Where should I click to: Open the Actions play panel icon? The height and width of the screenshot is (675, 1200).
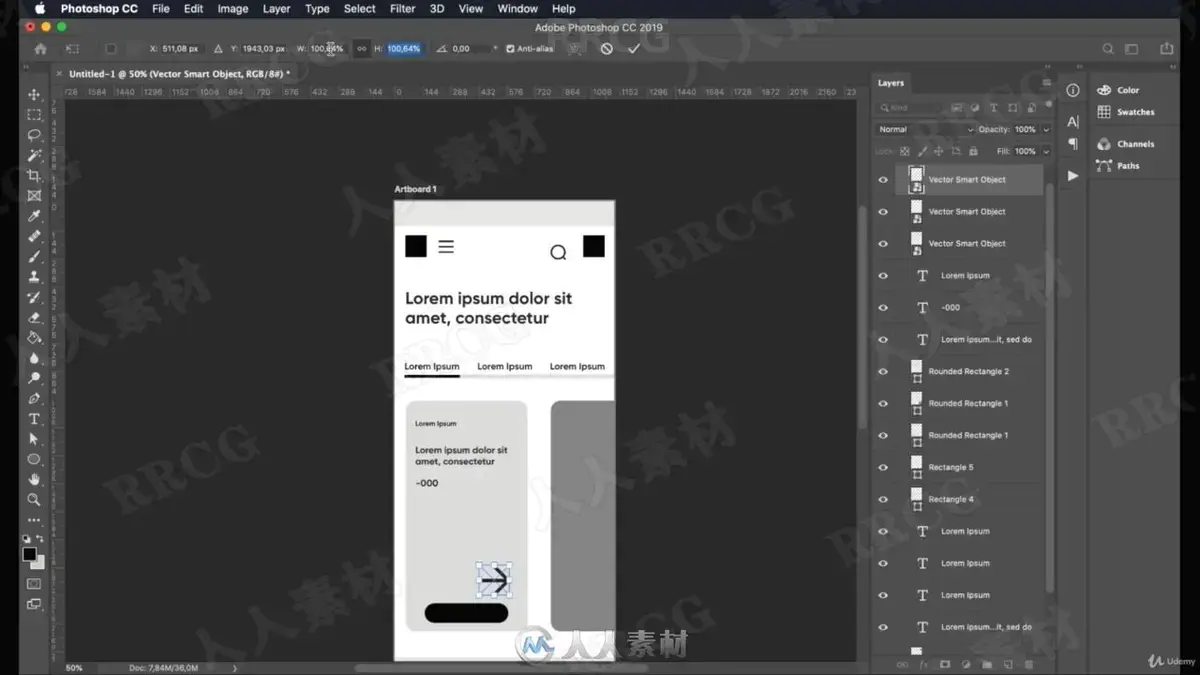coord(1073,176)
